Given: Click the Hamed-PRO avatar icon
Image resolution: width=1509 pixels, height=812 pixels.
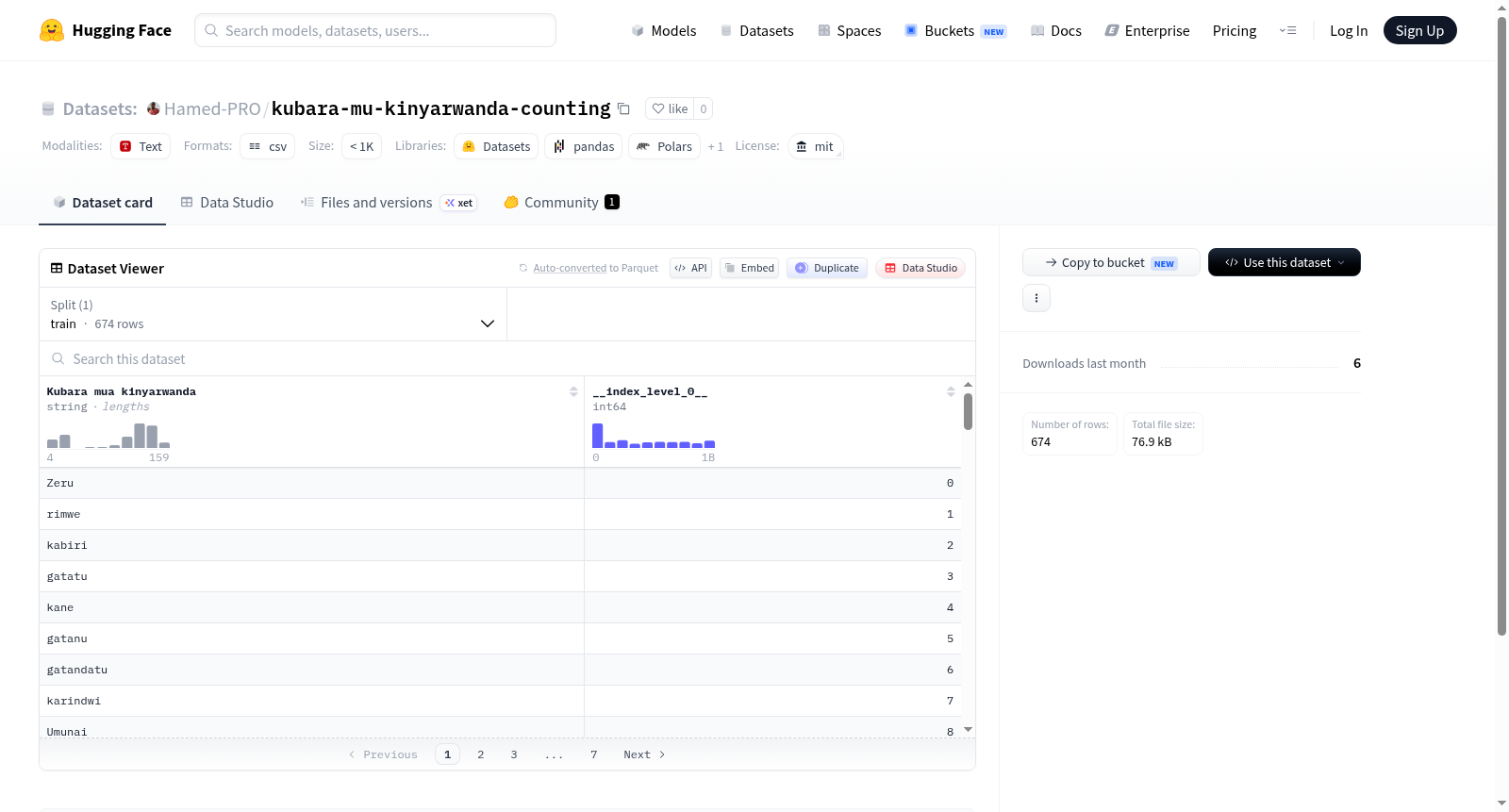Looking at the screenshot, I should [x=153, y=108].
